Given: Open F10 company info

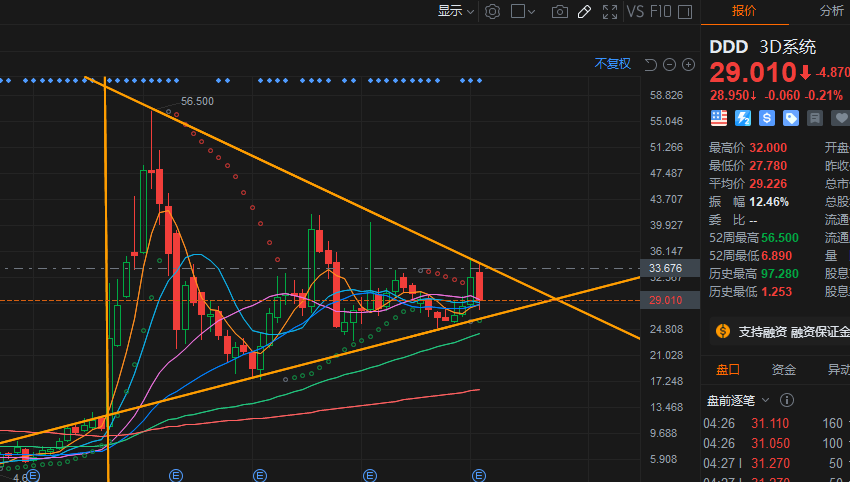Looking at the screenshot, I should click(x=660, y=11).
